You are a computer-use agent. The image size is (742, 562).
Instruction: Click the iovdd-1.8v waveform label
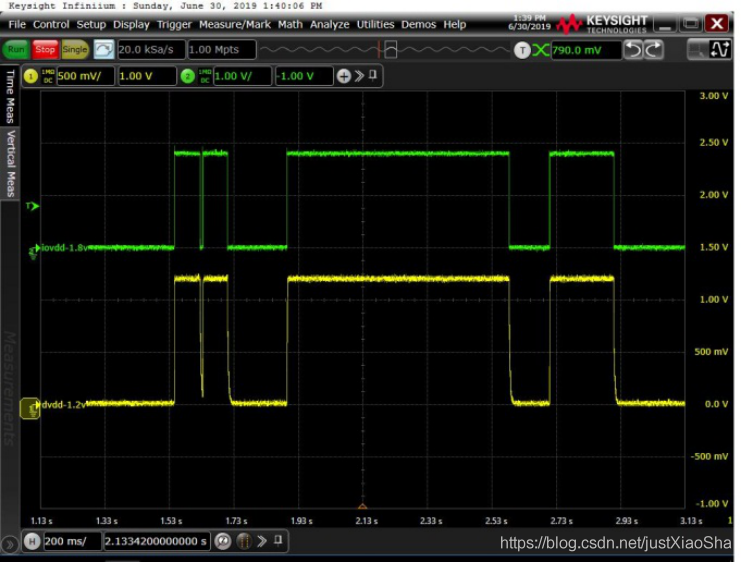tap(64, 248)
